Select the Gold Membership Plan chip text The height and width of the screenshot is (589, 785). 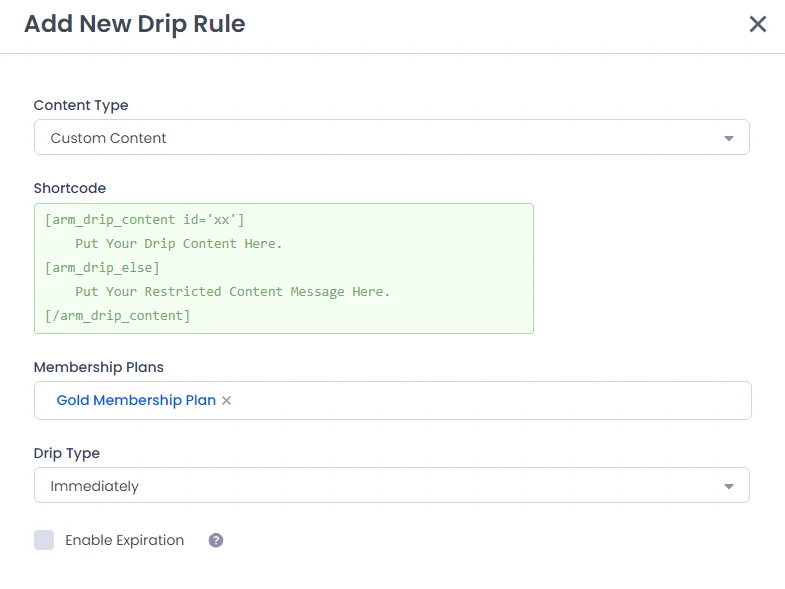pyautogui.click(x=136, y=400)
